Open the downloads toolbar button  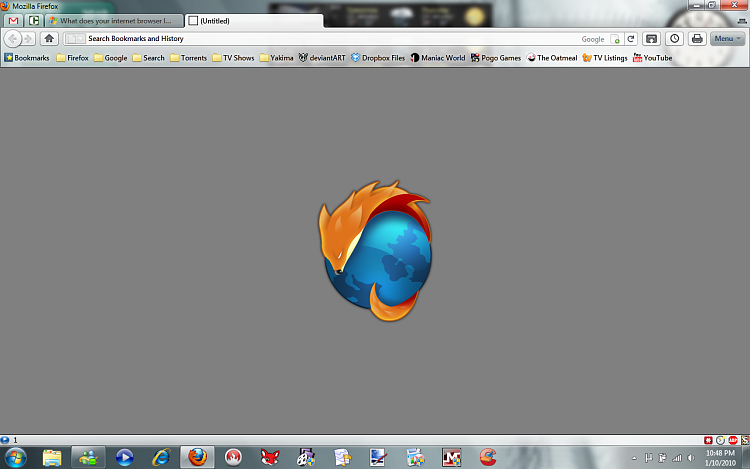[651, 39]
